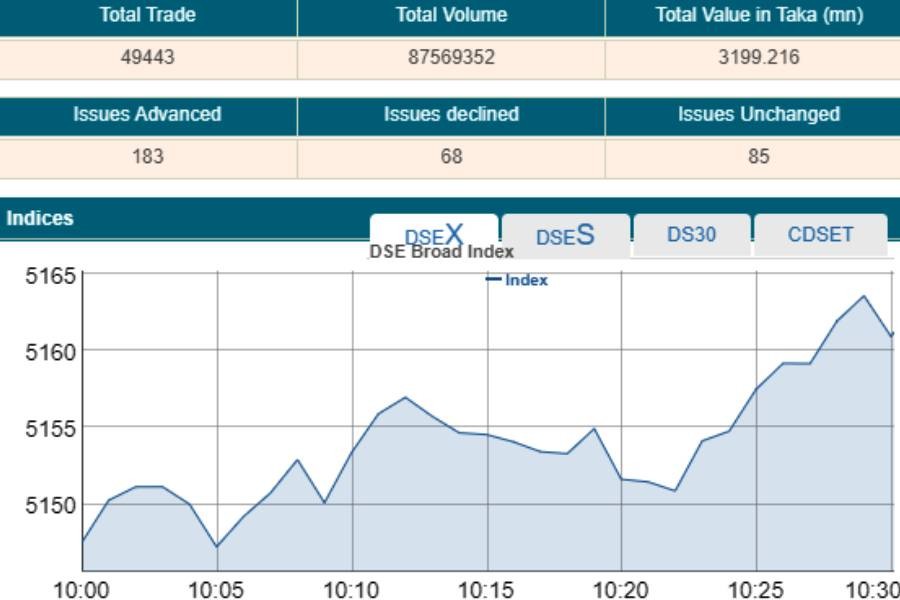900x600 pixels.
Task: Open the DSES index tab
Action: tap(565, 235)
